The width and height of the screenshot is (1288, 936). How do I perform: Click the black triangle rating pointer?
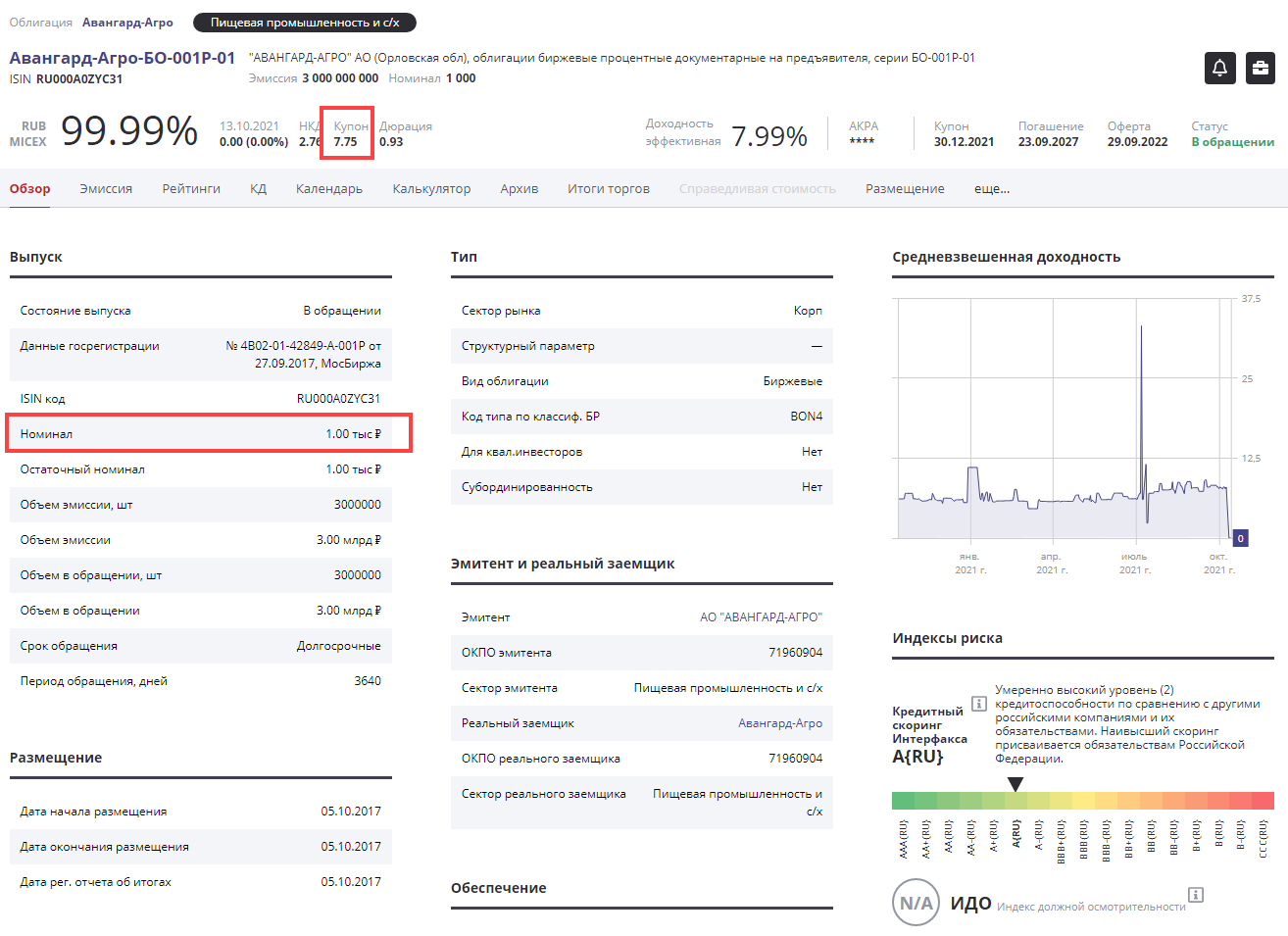point(1016,784)
